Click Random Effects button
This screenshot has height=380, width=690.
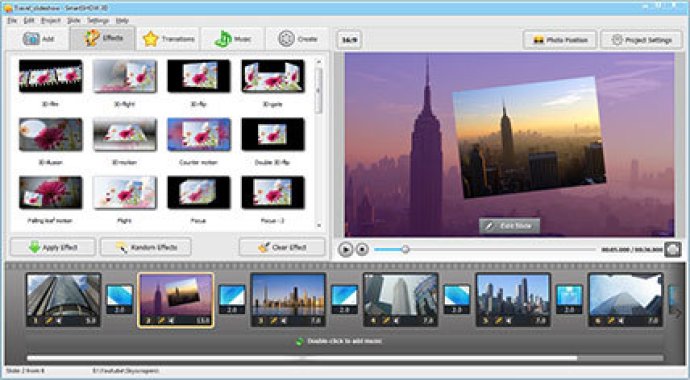pyautogui.click(x=146, y=247)
